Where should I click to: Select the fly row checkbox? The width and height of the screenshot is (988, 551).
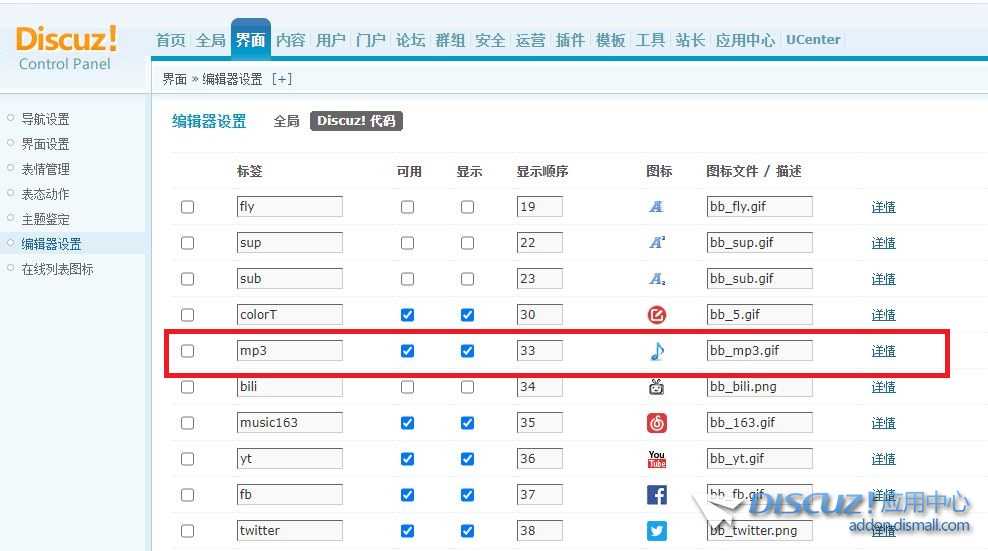coord(187,207)
